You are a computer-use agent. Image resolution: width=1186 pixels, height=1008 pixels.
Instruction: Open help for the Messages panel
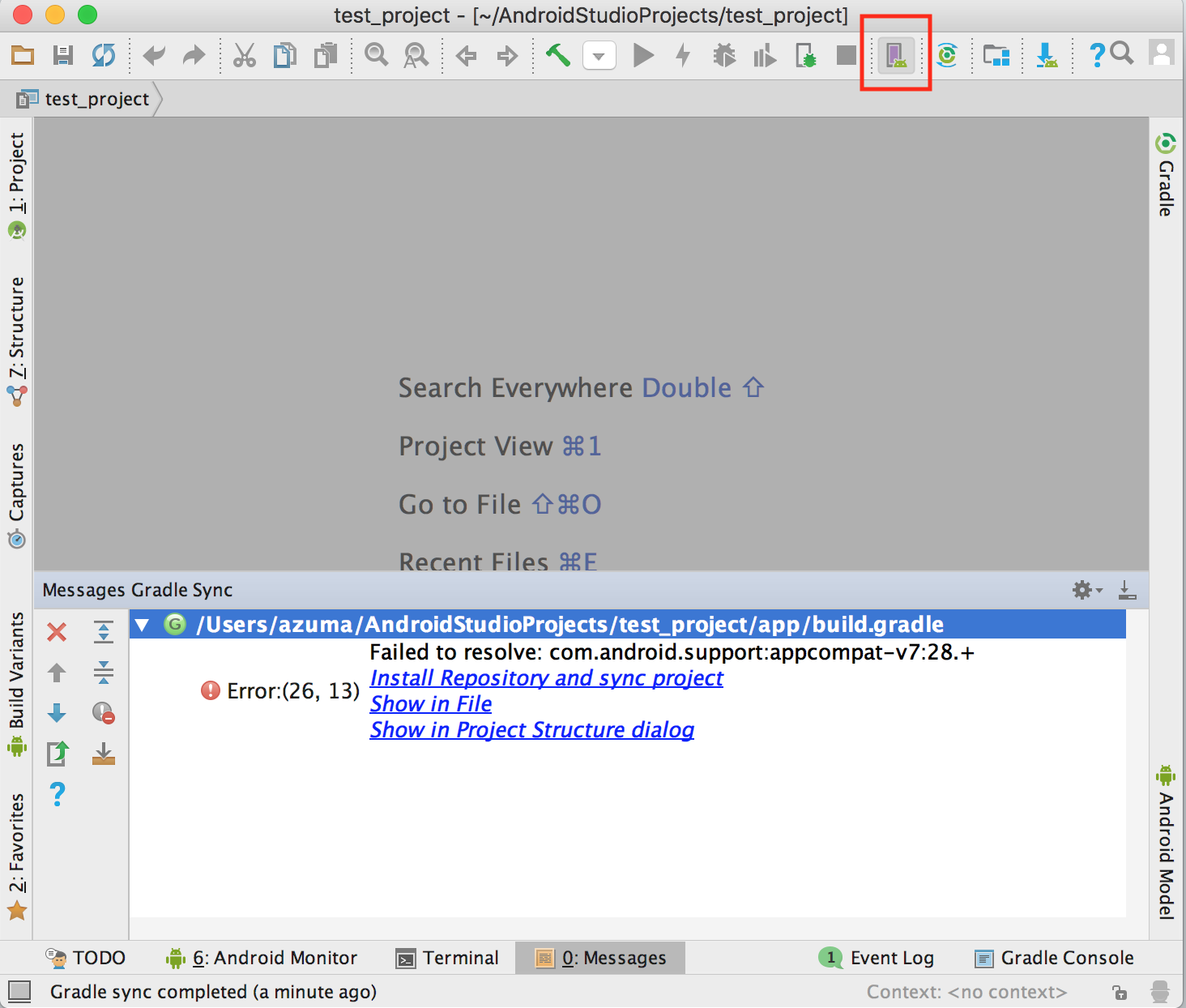[57, 794]
